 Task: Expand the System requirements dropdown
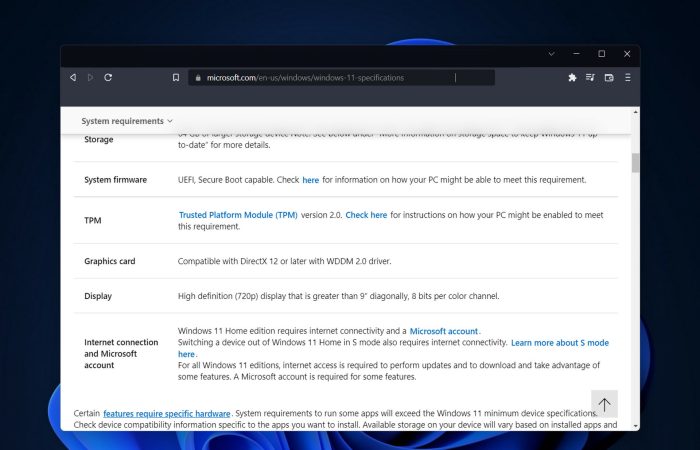pos(127,121)
